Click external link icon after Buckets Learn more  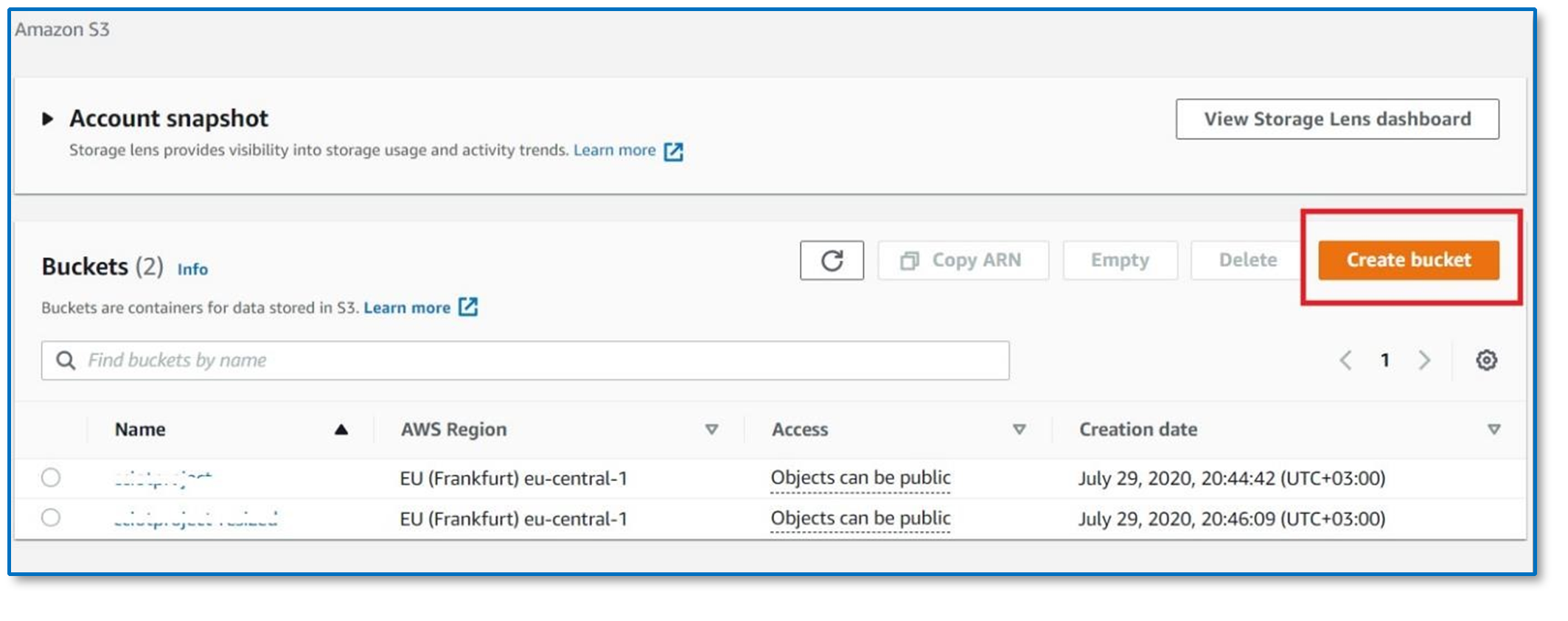click(x=468, y=307)
